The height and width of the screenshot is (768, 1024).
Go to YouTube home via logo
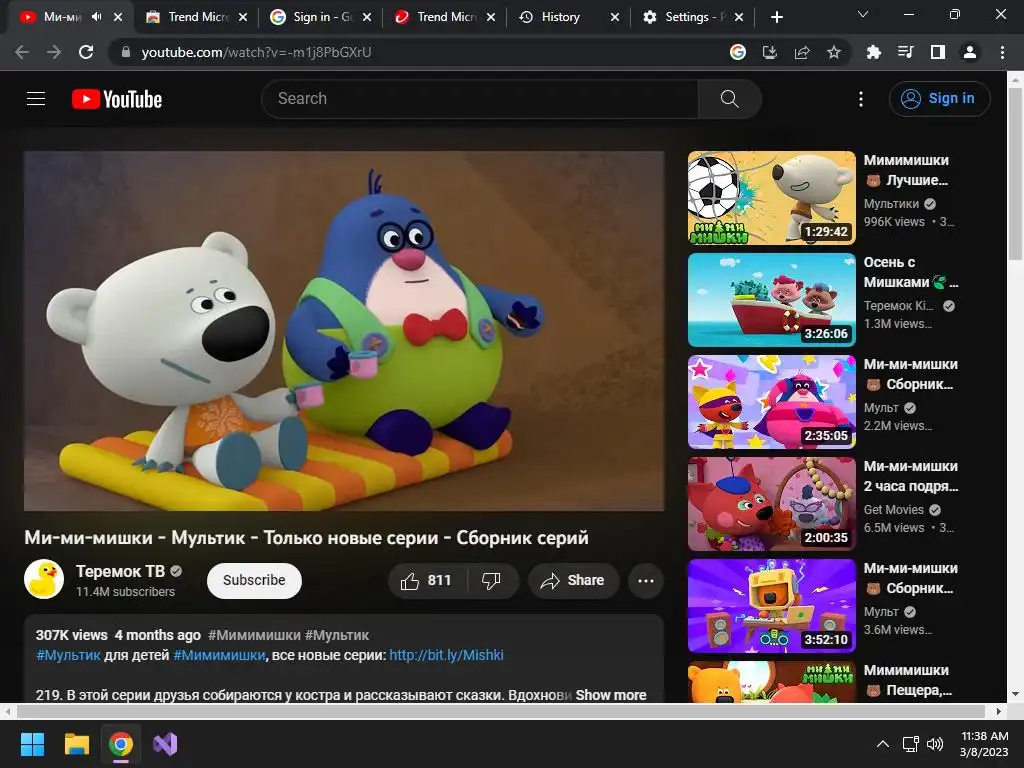(117, 99)
